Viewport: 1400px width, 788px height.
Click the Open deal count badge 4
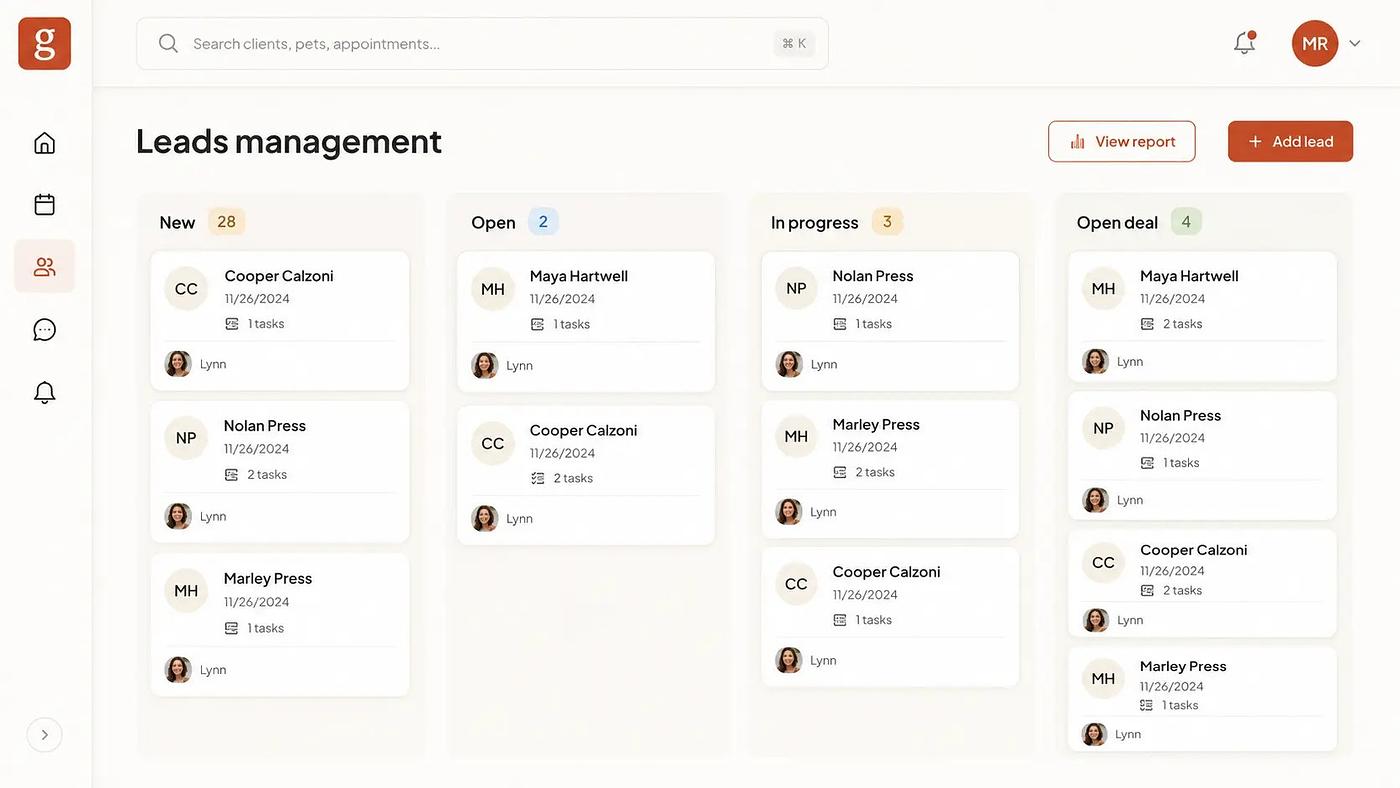point(1186,221)
